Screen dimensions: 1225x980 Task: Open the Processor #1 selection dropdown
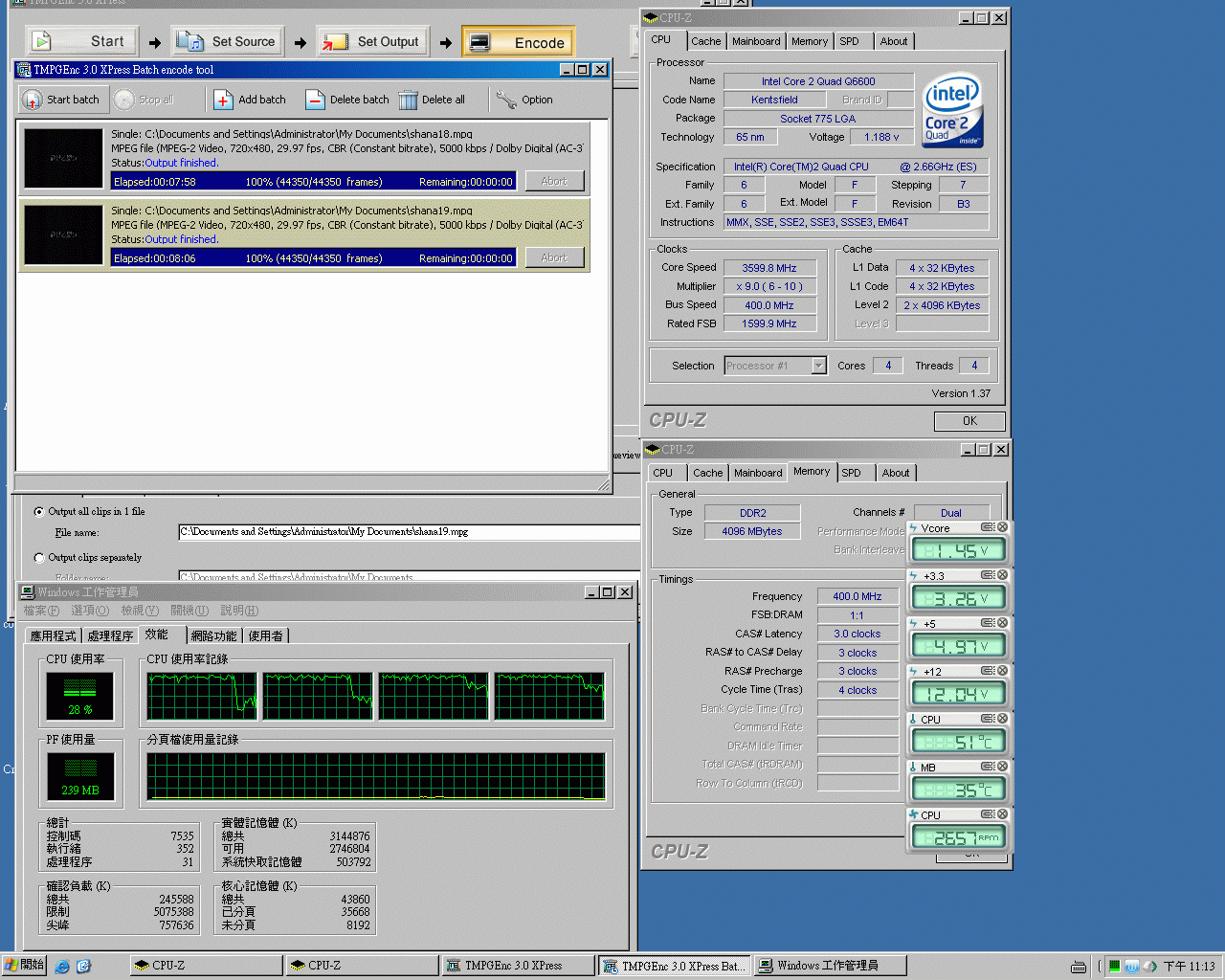click(x=818, y=366)
